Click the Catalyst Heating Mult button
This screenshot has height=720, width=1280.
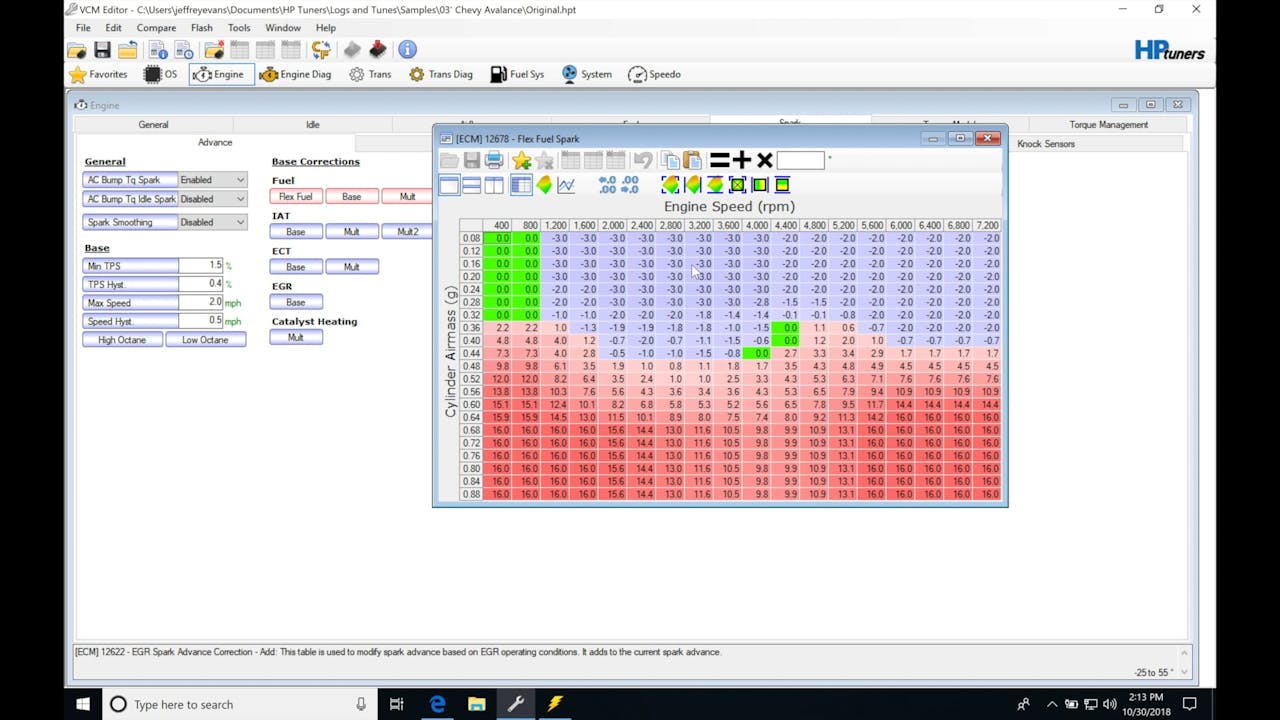click(x=296, y=338)
